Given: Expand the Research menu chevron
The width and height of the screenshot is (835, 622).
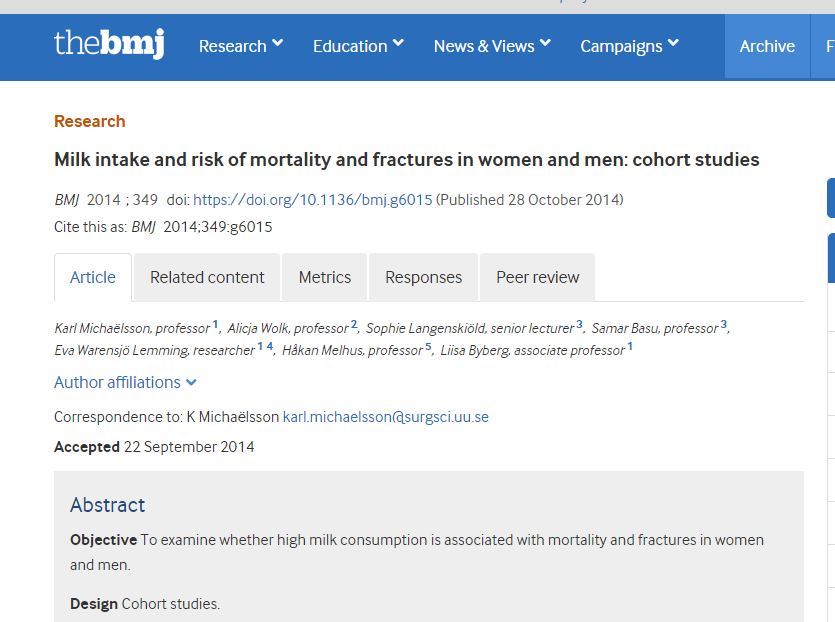Looking at the screenshot, I should coord(277,43).
